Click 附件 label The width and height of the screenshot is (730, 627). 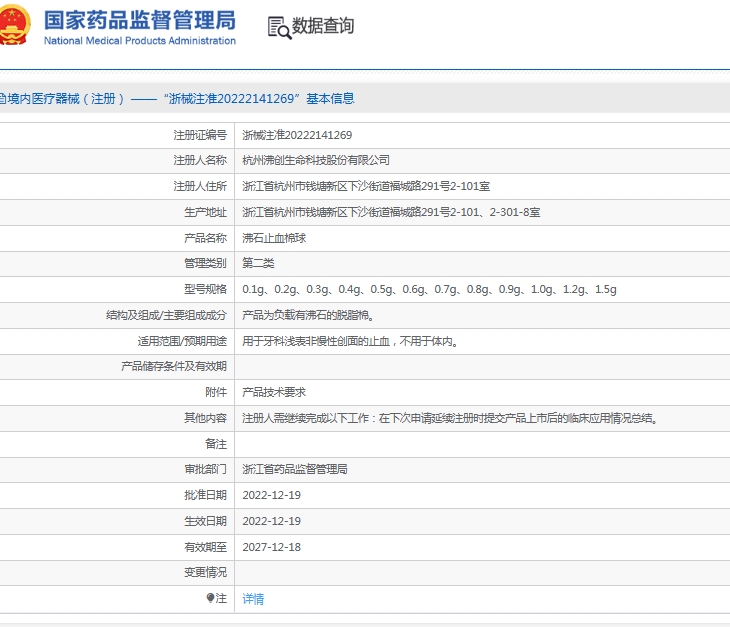tap(216, 392)
